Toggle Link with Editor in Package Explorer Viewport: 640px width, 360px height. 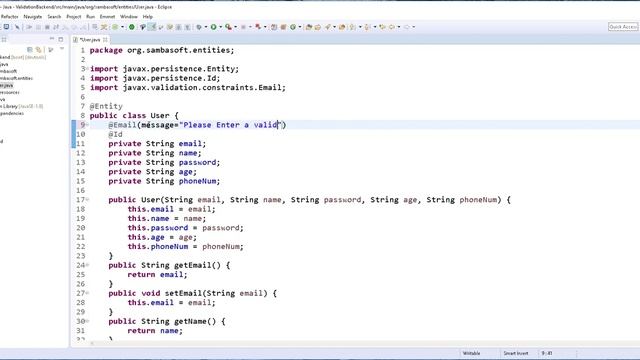pyautogui.click(x=38, y=49)
